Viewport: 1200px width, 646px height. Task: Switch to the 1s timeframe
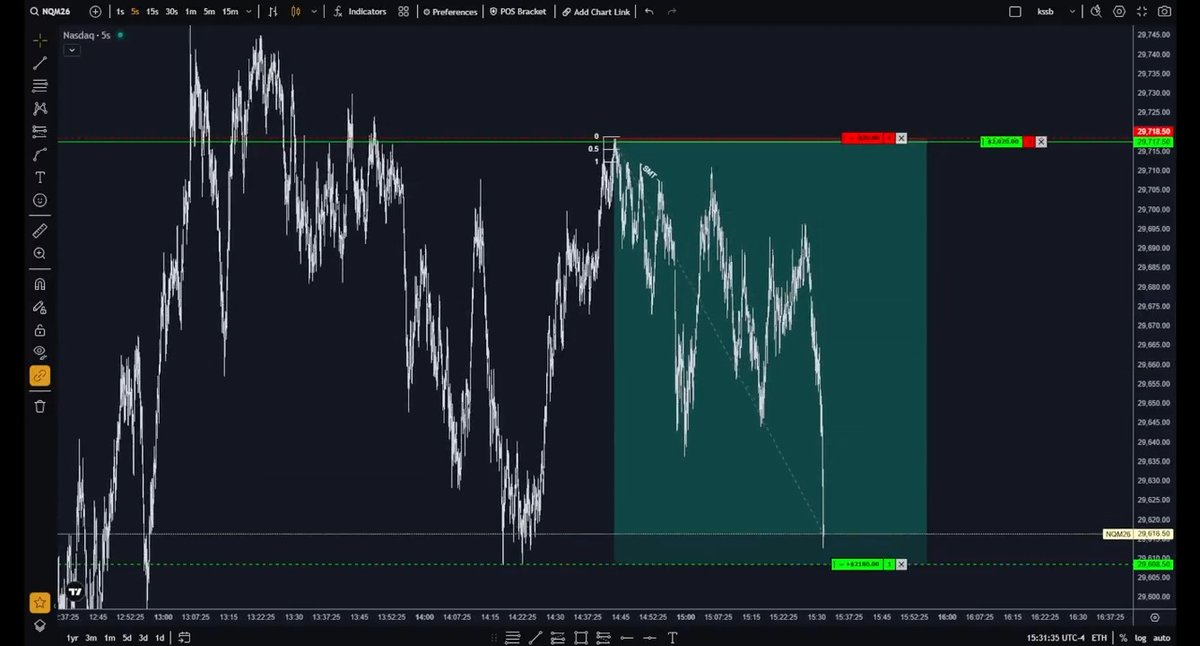pos(120,12)
